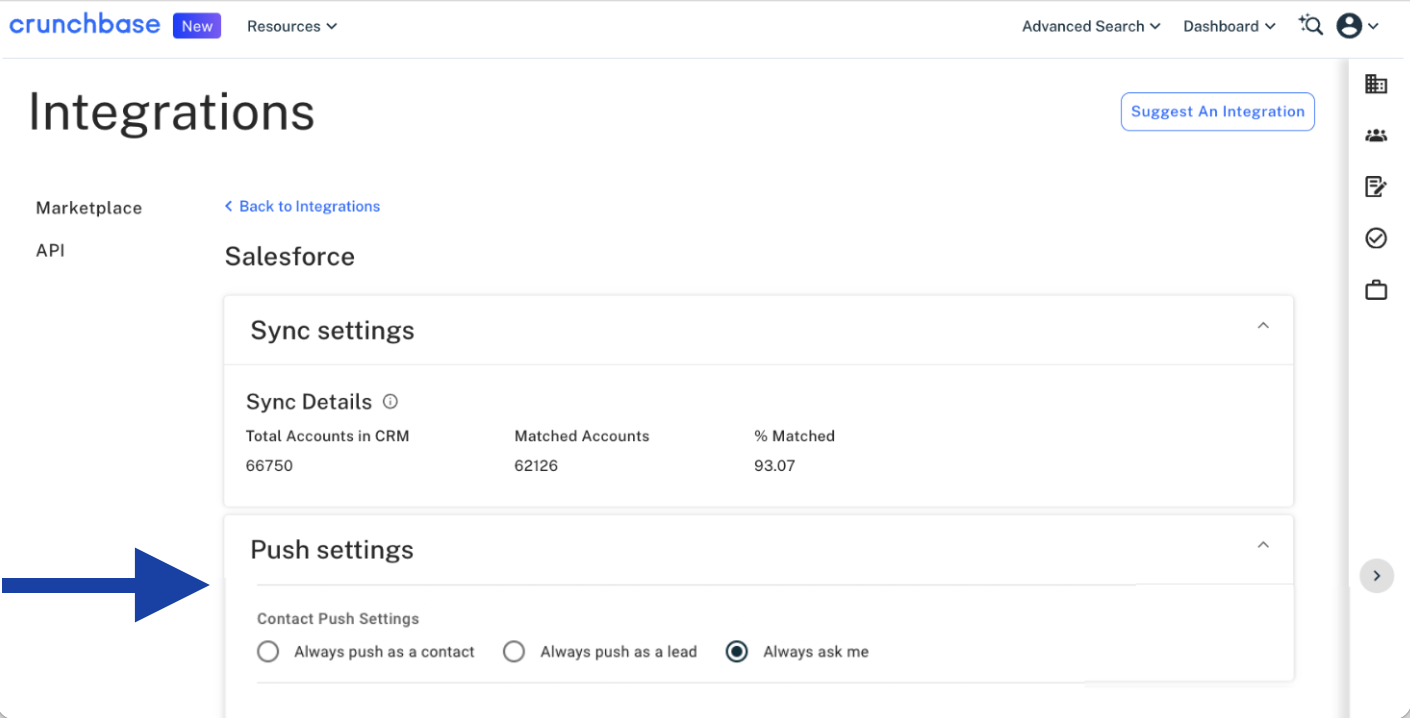Select Always push as a contact

(366, 652)
